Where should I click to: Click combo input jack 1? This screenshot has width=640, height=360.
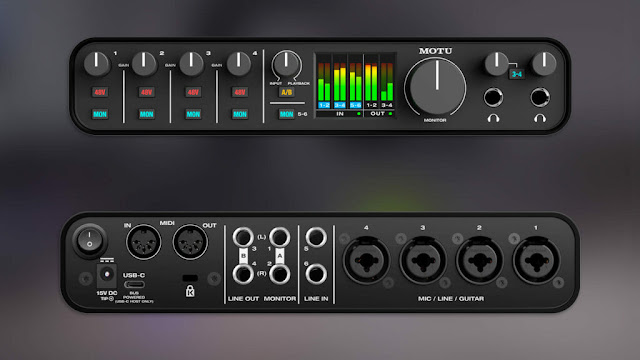pos(536,261)
